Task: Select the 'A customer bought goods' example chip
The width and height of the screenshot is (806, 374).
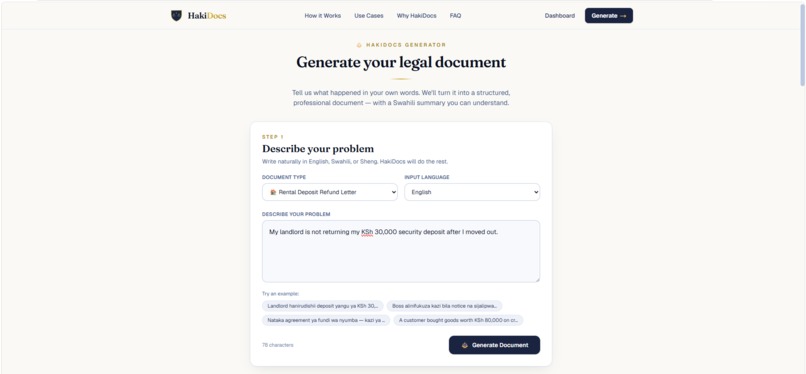Action: (x=459, y=320)
